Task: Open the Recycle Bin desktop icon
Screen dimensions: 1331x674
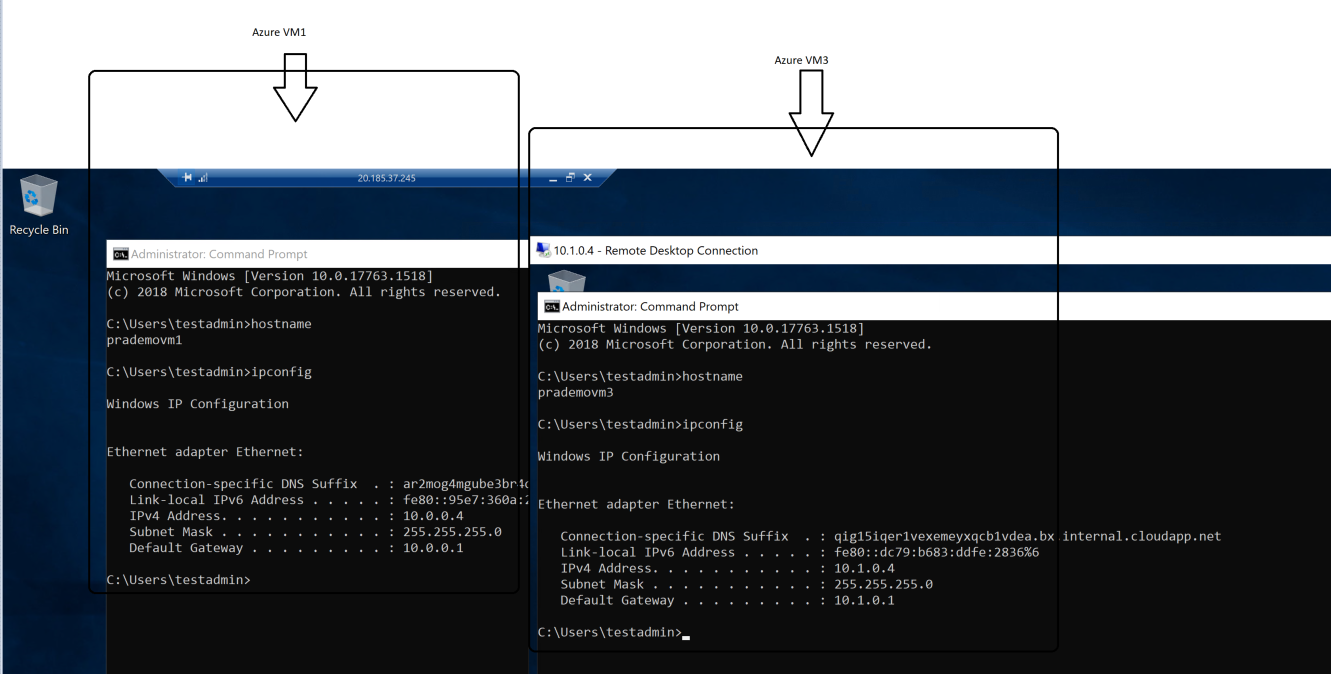Action: [38, 206]
